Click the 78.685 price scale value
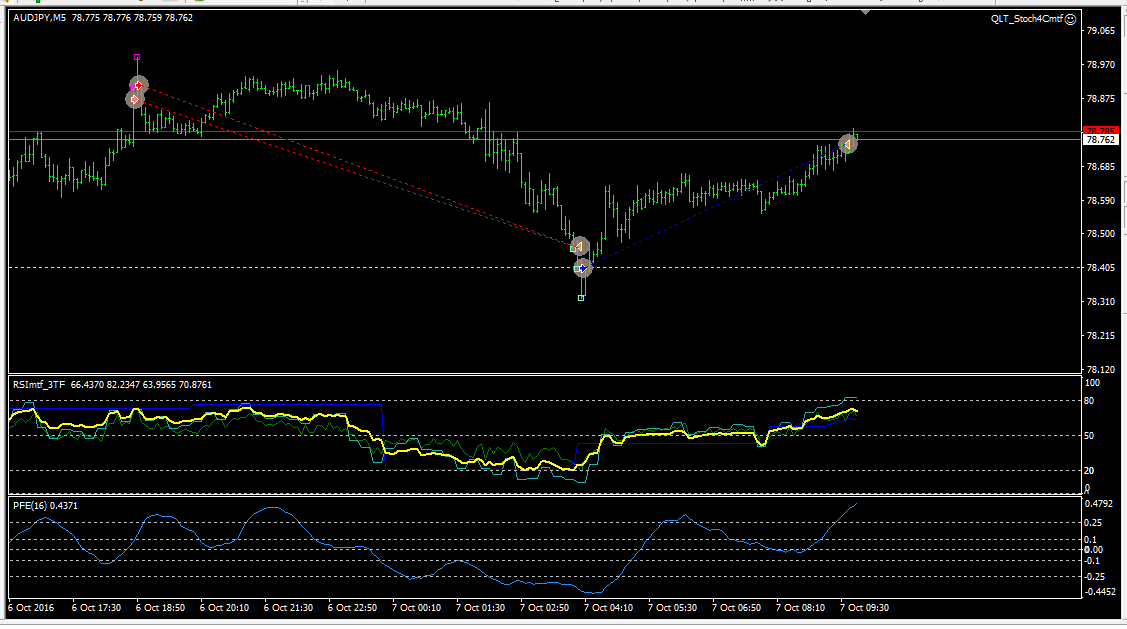 pyautogui.click(x=1100, y=167)
